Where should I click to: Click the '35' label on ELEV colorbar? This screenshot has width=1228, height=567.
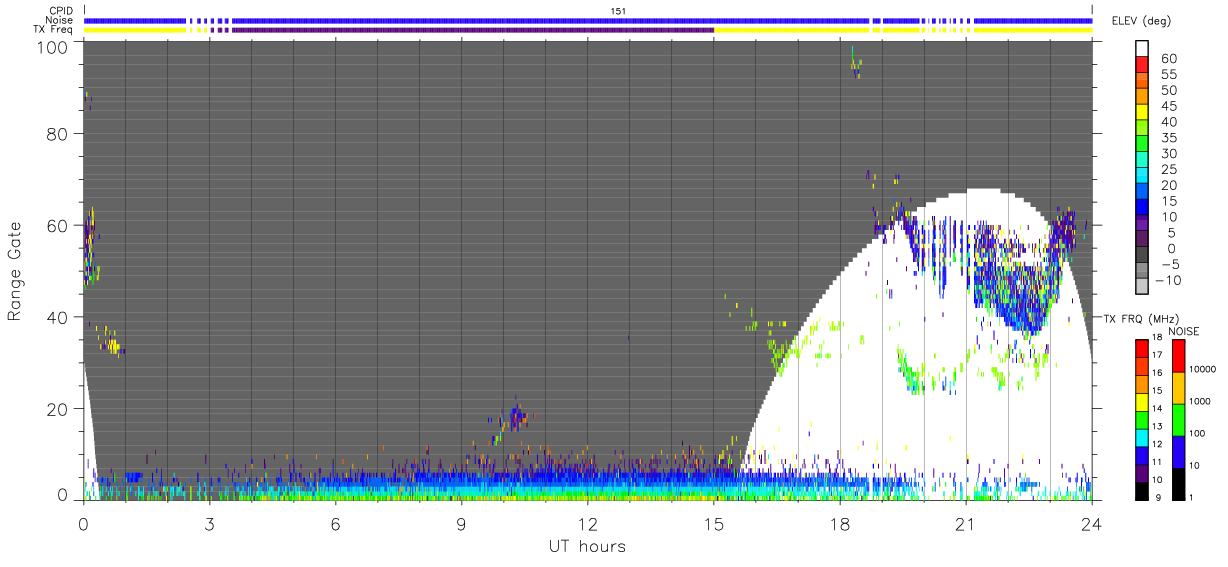[1167, 138]
